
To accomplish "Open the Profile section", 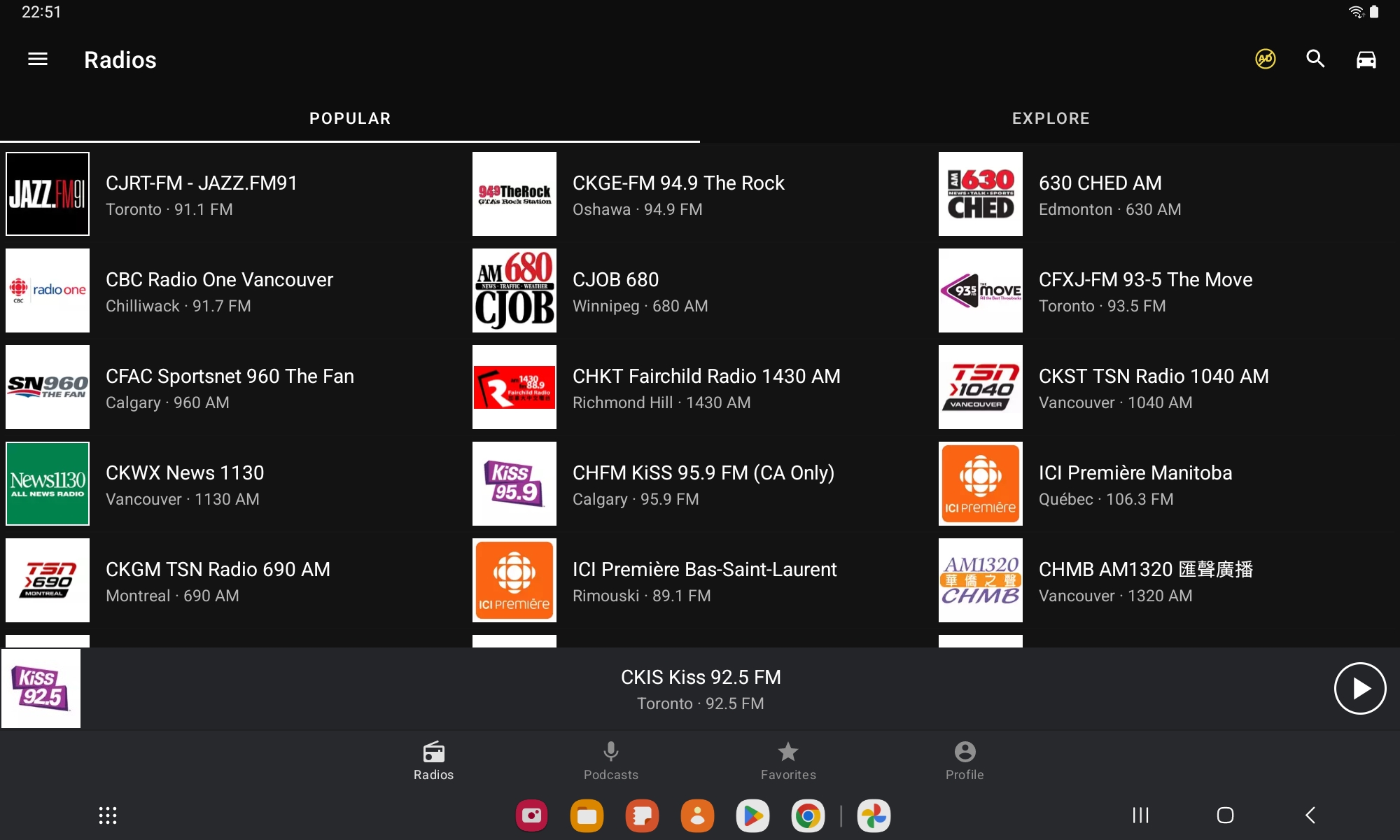I will click(965, 760).
